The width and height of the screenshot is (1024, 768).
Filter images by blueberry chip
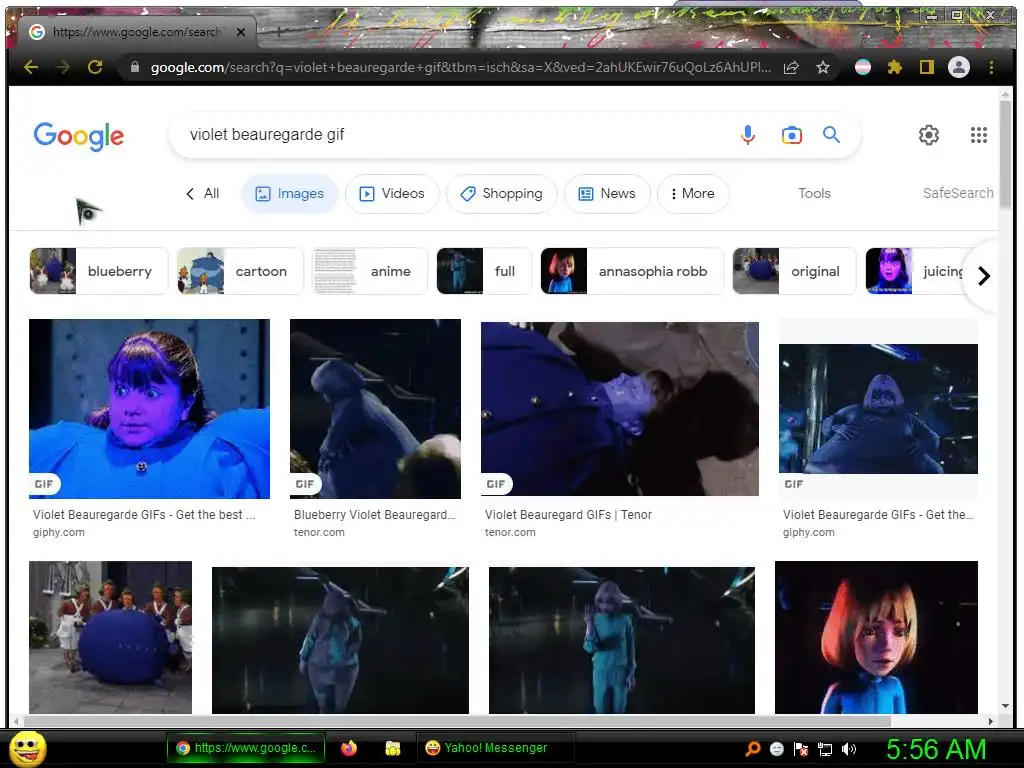pyautogui.click(x=99, y=271)
